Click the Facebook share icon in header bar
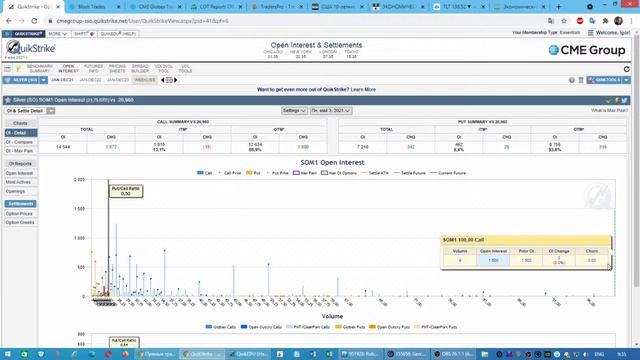640x360 pixels. (x=617, y=100)
